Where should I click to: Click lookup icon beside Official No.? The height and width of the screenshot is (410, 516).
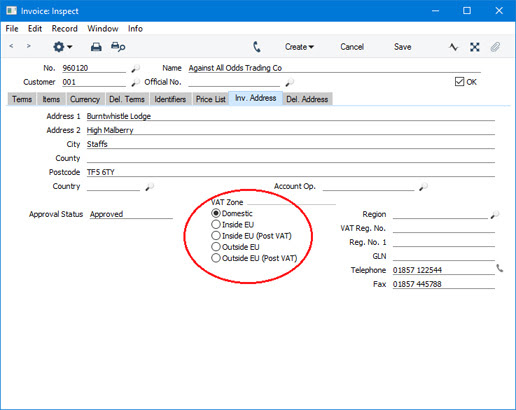click(x=289, y=82)
